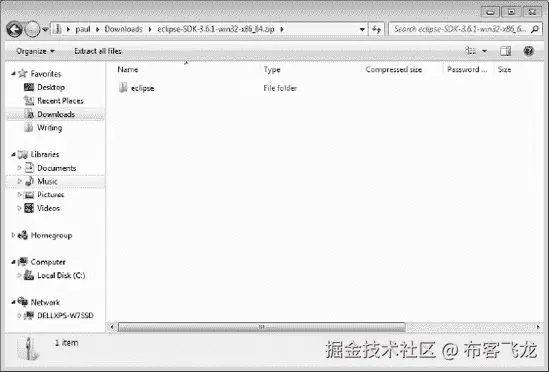Viewport: 549px width, 372px height.
Task: Click 'Extract all files' button
Action: (x=98, y=51)
